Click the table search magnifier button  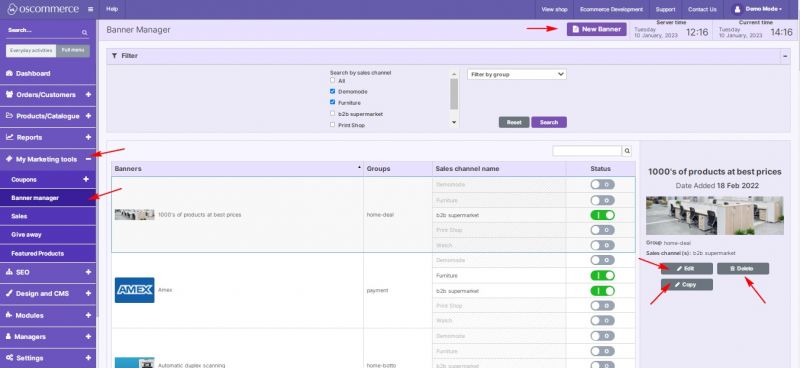pyautogui.click(x=627, y=151)
